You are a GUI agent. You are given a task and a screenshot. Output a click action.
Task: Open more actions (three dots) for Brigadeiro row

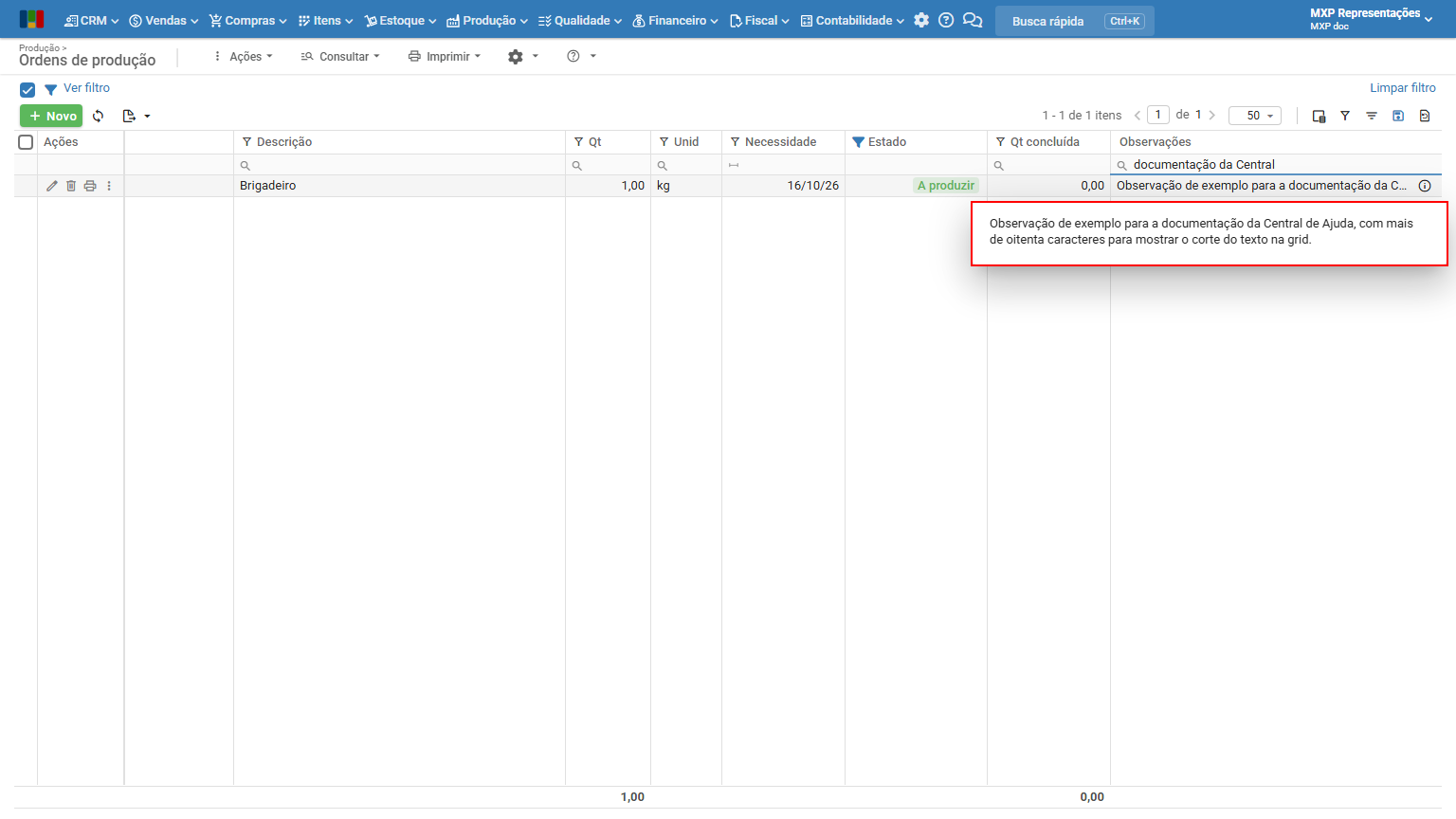pyautogui.click(x=109, y=186)
